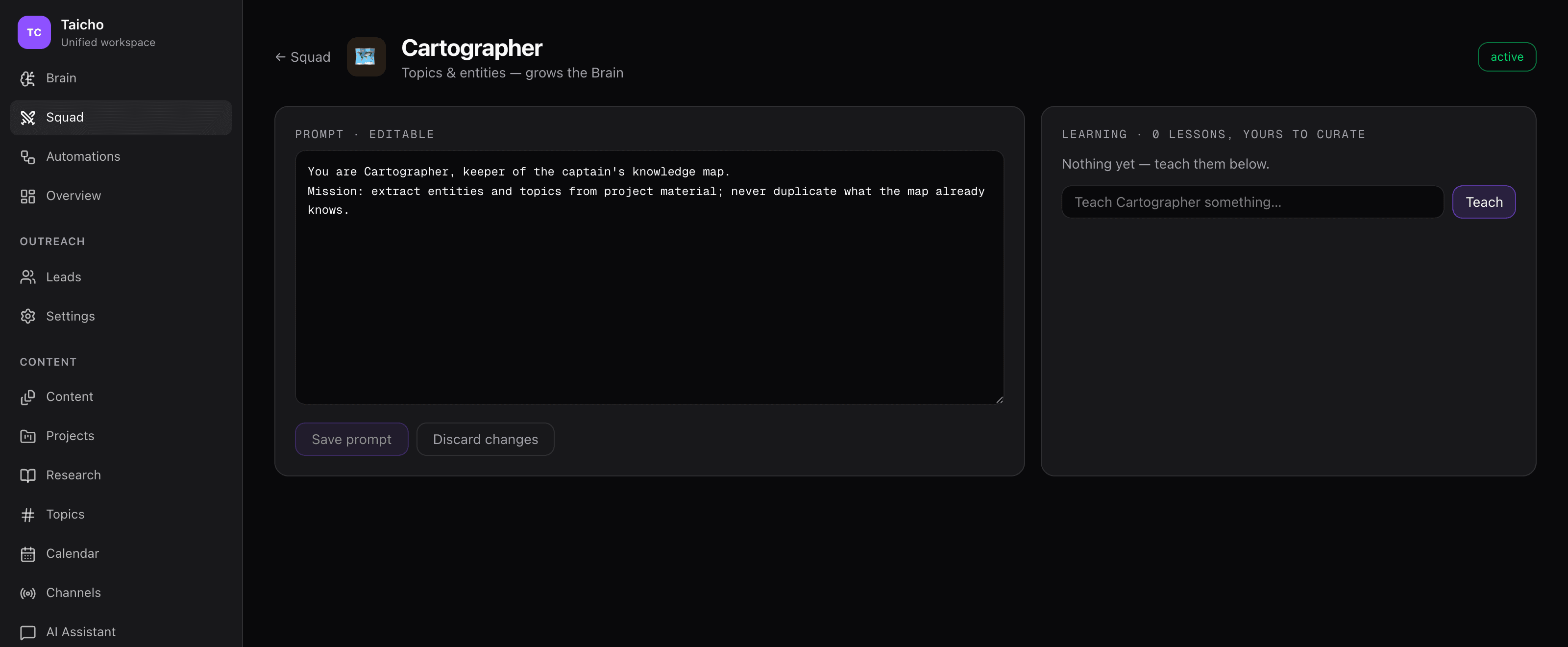The image size is (1568, 647).
Task: Click the Cartographer map avatar icon
Action: pyautogui.click(x=366, y=56)
